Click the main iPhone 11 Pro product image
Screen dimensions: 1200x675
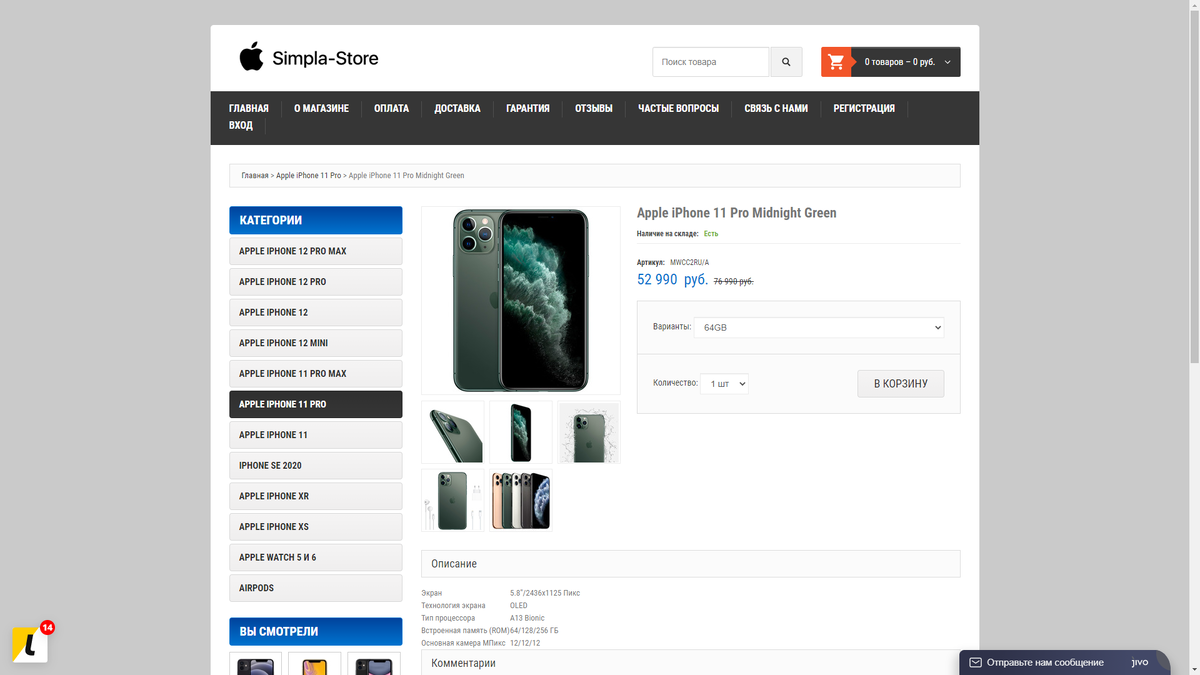(x=521, y=300)
